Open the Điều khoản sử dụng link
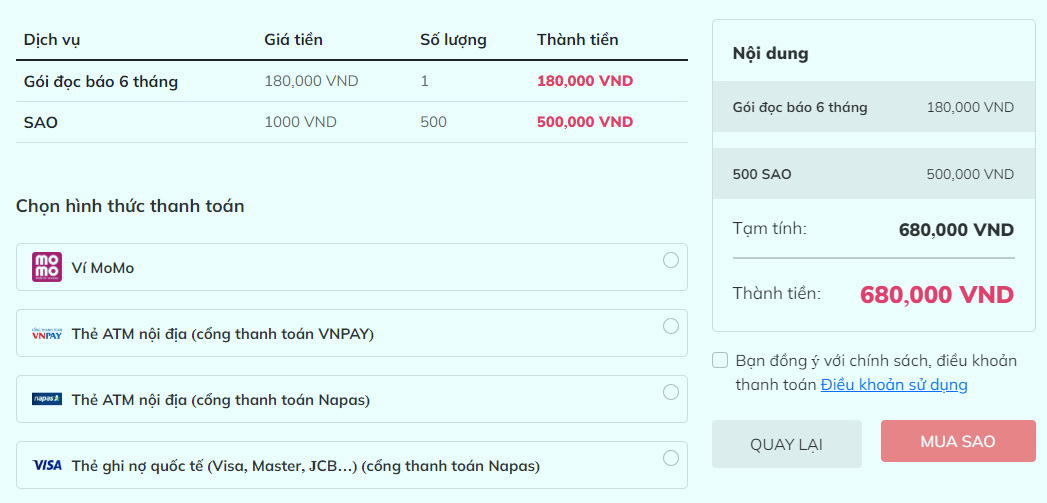This screenshot has height=503, width=1047. click(x=893, y=385)
